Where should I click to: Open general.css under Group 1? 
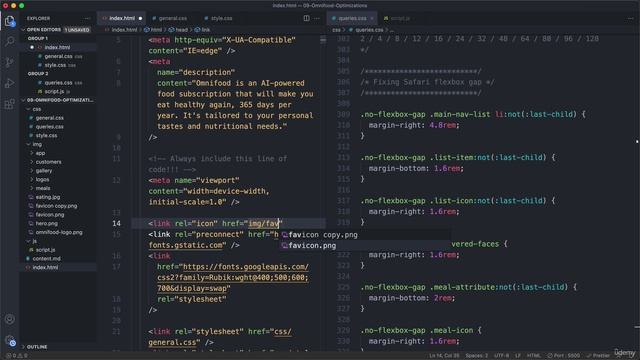pyautogui.click(x=58, y=56)
